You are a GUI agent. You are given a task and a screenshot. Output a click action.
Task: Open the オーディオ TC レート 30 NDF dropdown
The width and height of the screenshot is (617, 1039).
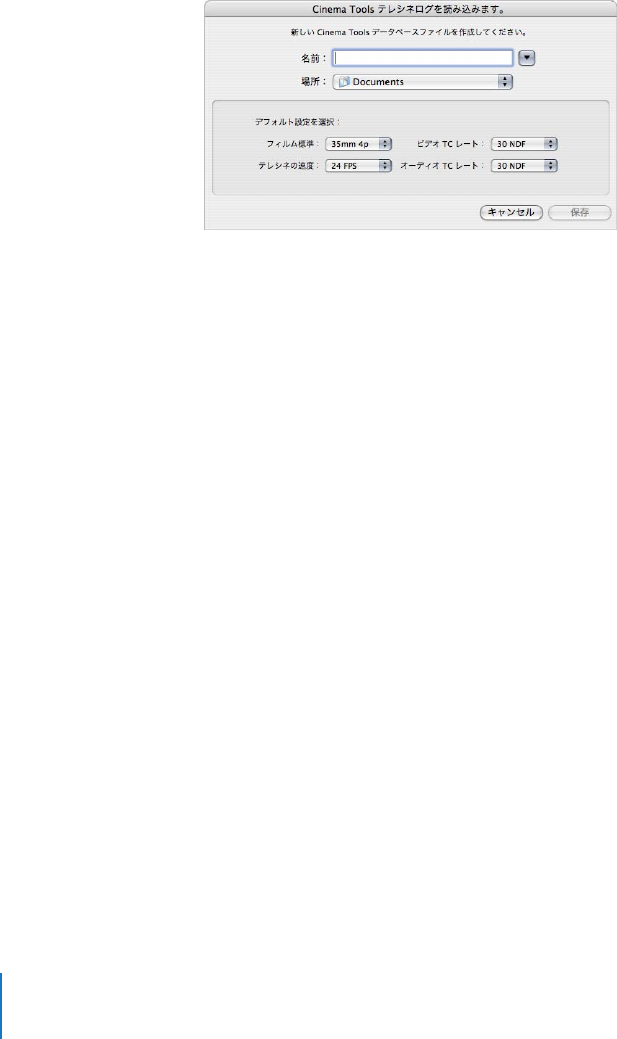[524, 166]
